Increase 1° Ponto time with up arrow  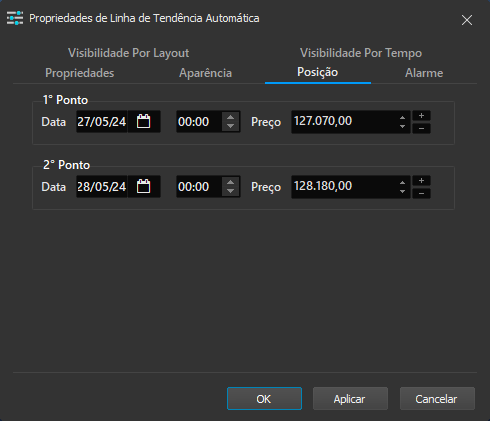[x=230, y=117]
